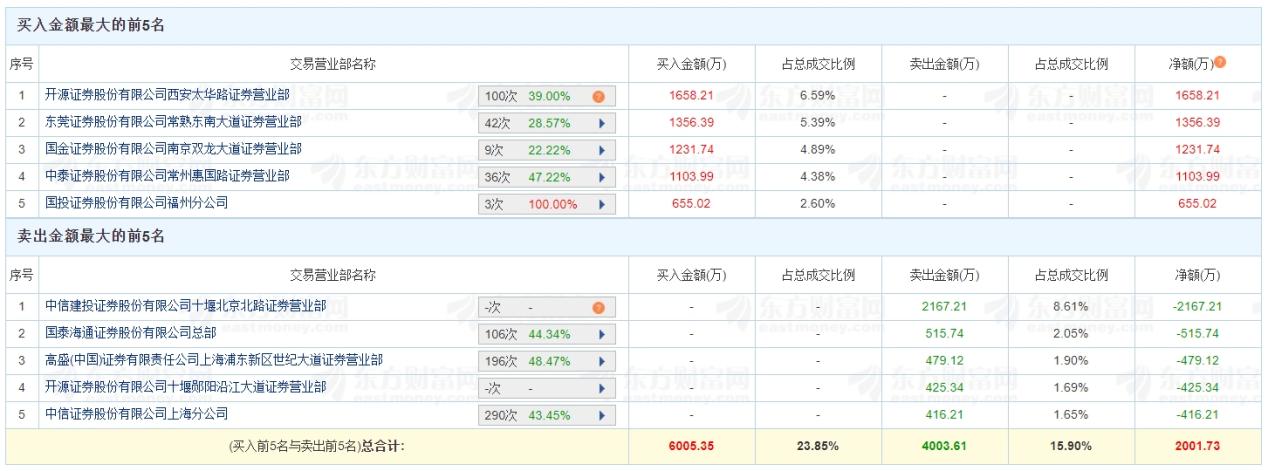Click blue arrow in 中泰证券常州惠国路 row
Screen dimensions: 1268x471
click(602, 177)
